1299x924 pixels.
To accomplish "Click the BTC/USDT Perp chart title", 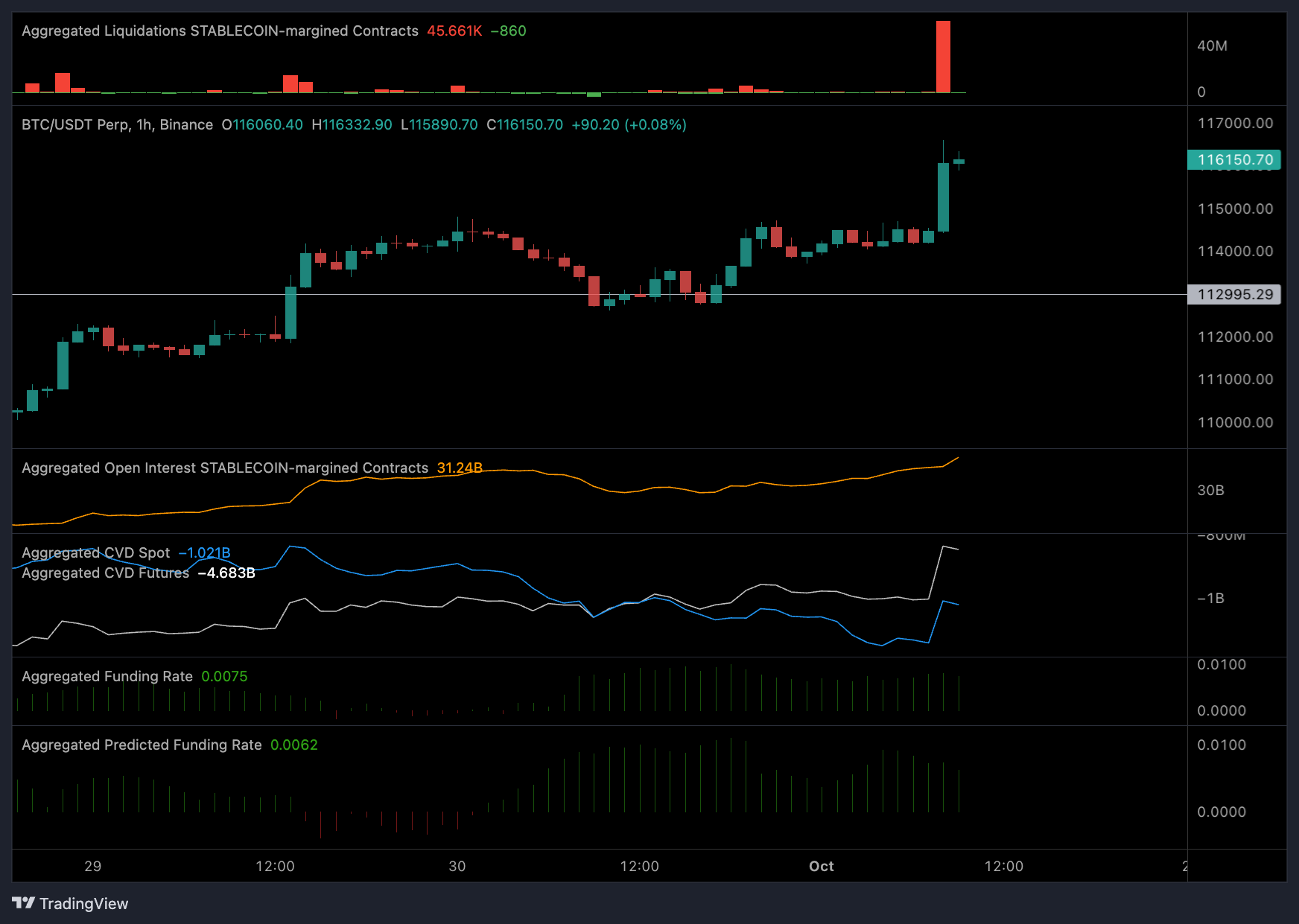I will point(117,124).
